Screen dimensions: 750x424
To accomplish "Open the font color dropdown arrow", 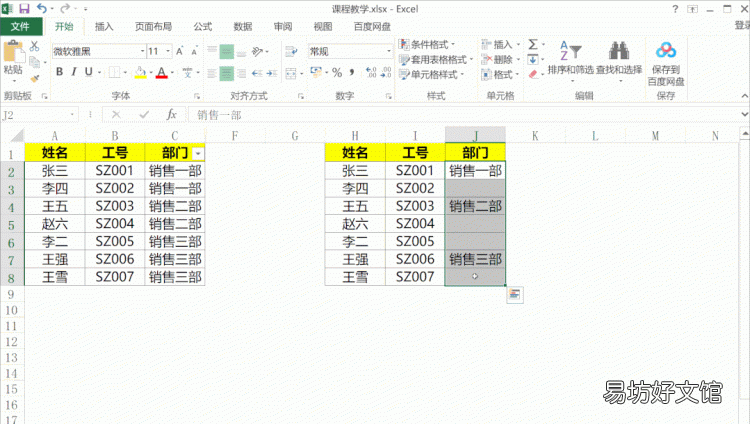I will click(x=172, y=73).
